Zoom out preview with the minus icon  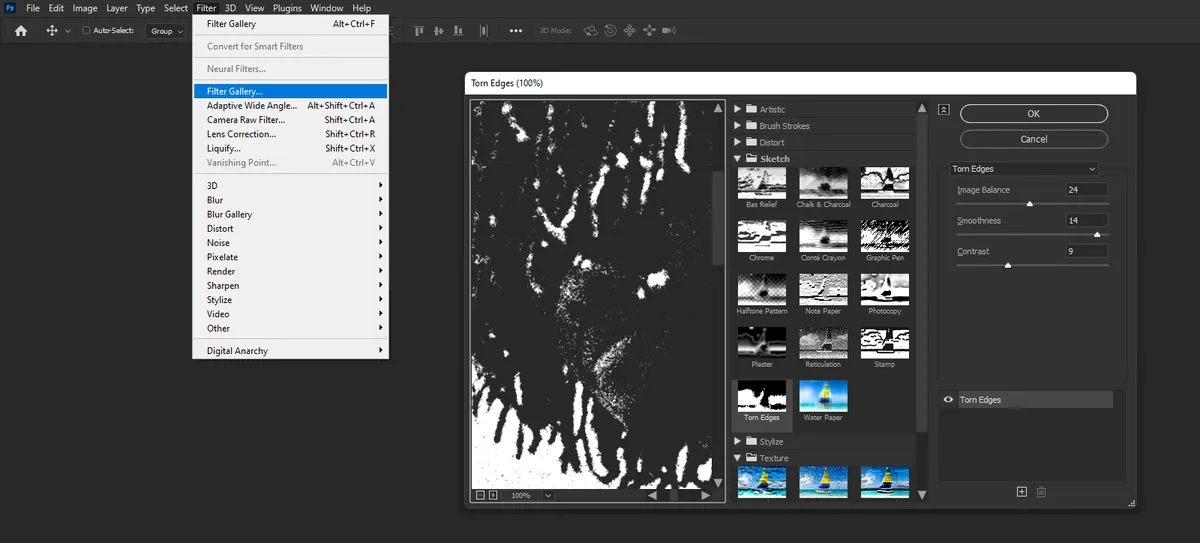[480, 495]
